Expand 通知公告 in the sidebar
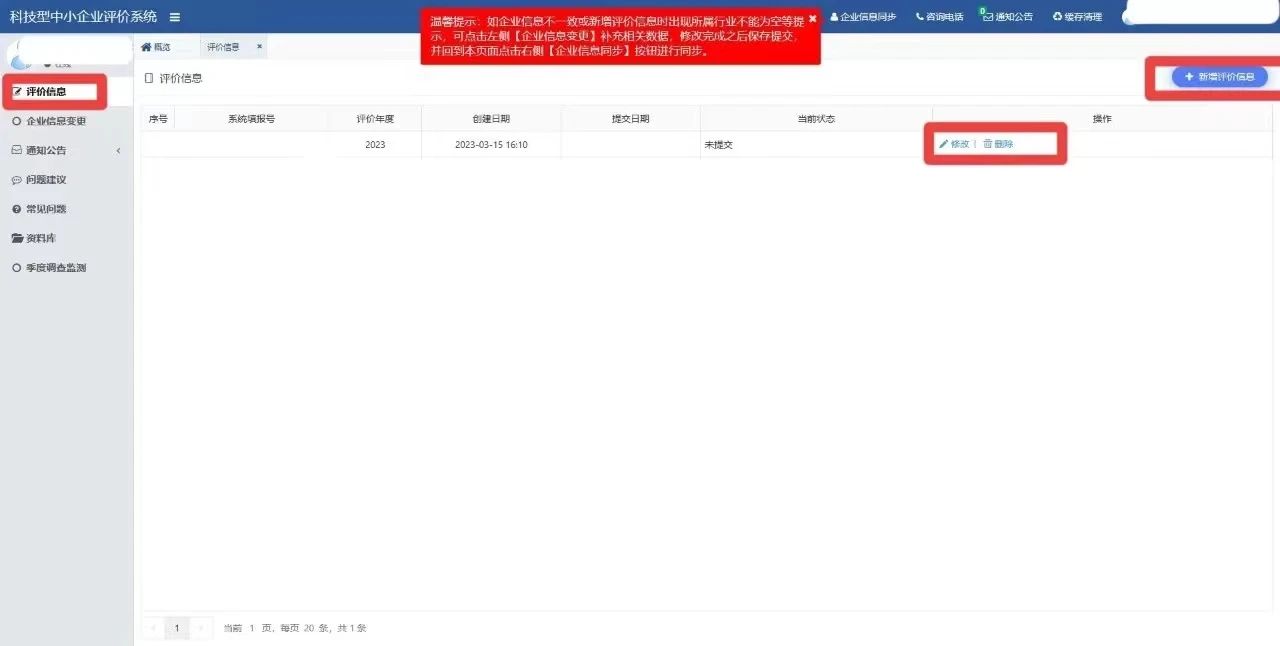1280x646 pixels. pyautogui.click(x=66, y=150)
